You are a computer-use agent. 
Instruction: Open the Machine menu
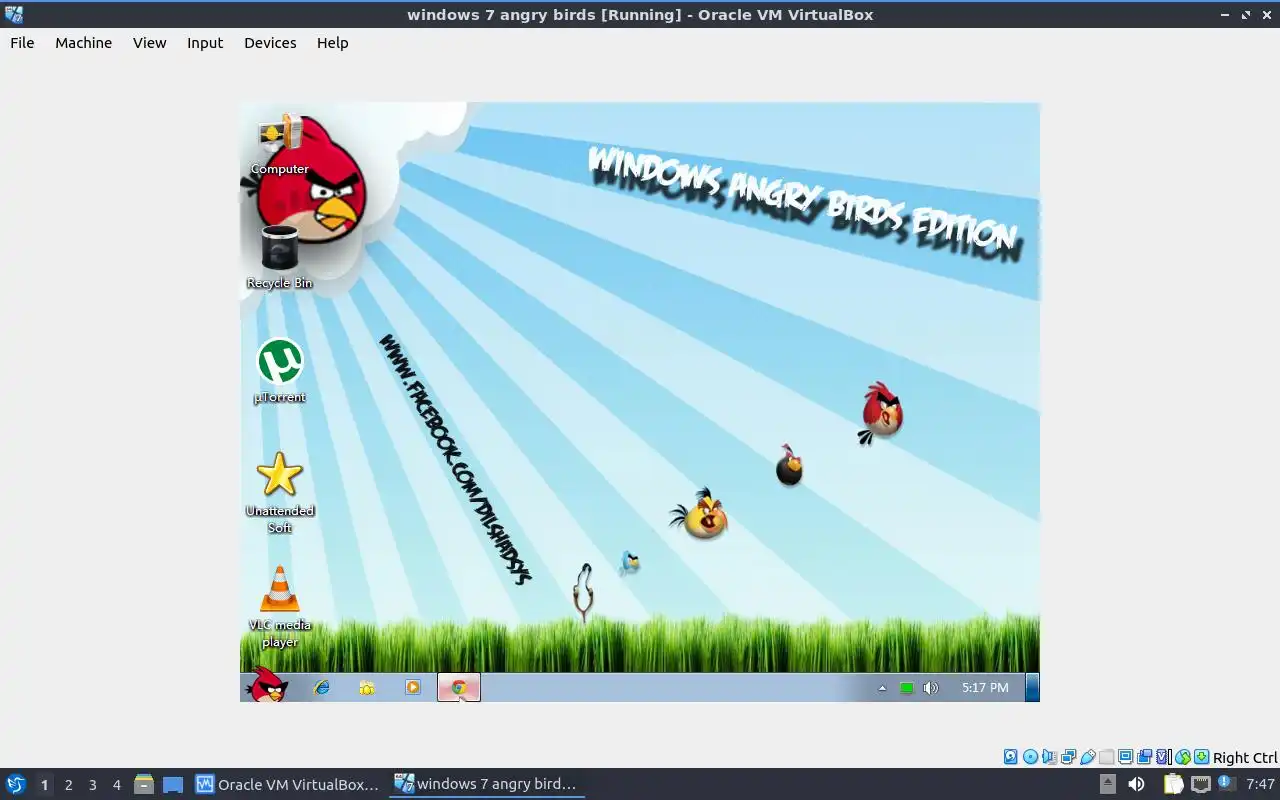click(84, 43)
